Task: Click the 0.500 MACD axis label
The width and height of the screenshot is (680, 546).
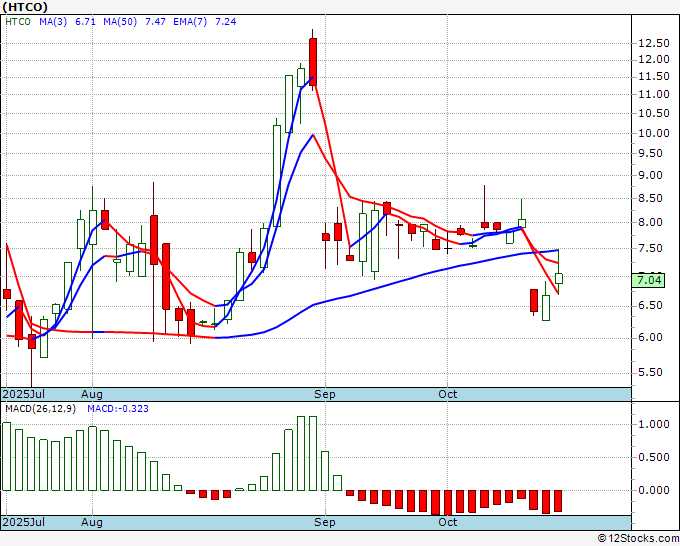Action: [x=654, y=458]
